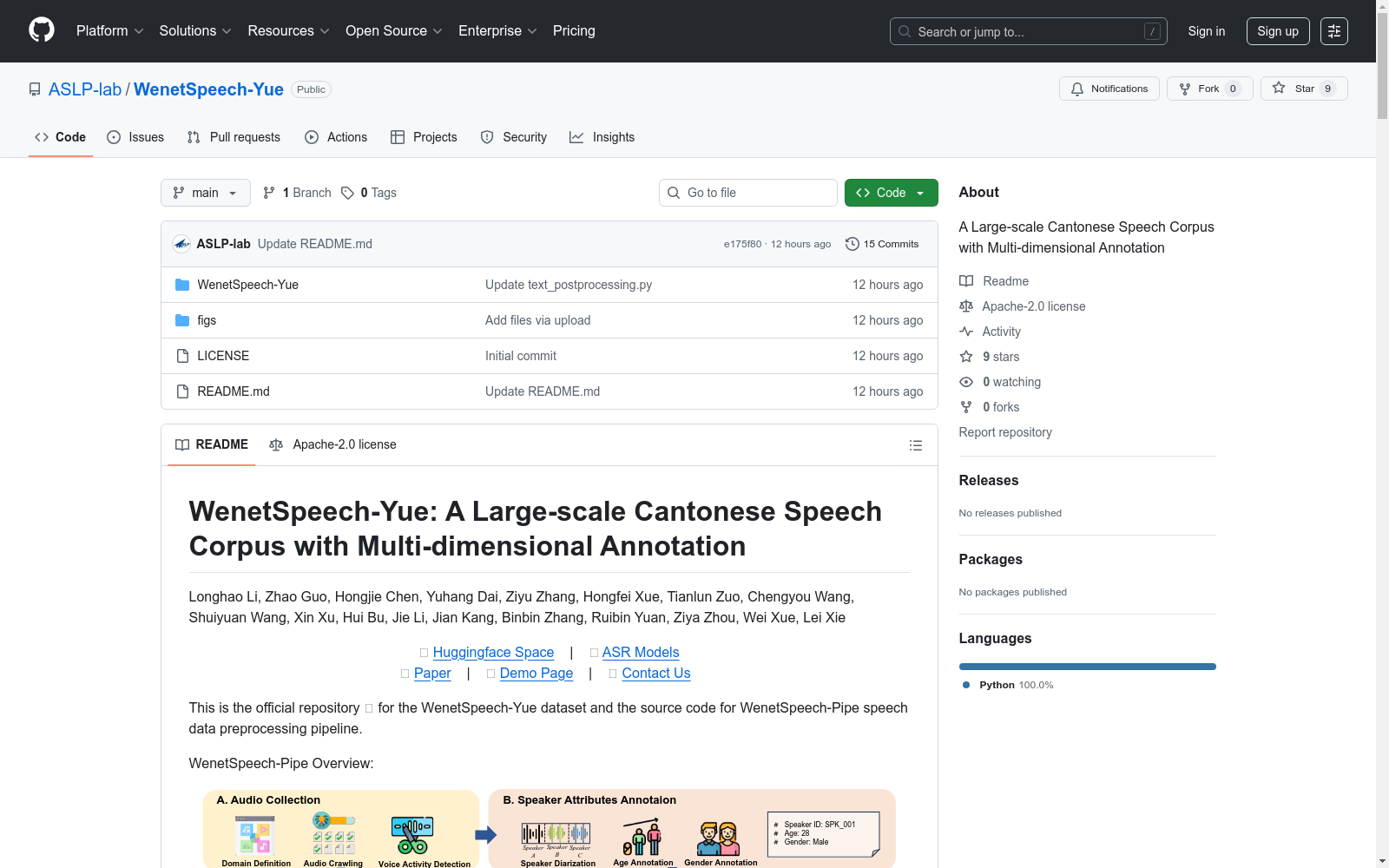This screenshot has width=1389, height=868.
Task: Switch to the Apache-2.0 license tab
Action: [332, 444]
